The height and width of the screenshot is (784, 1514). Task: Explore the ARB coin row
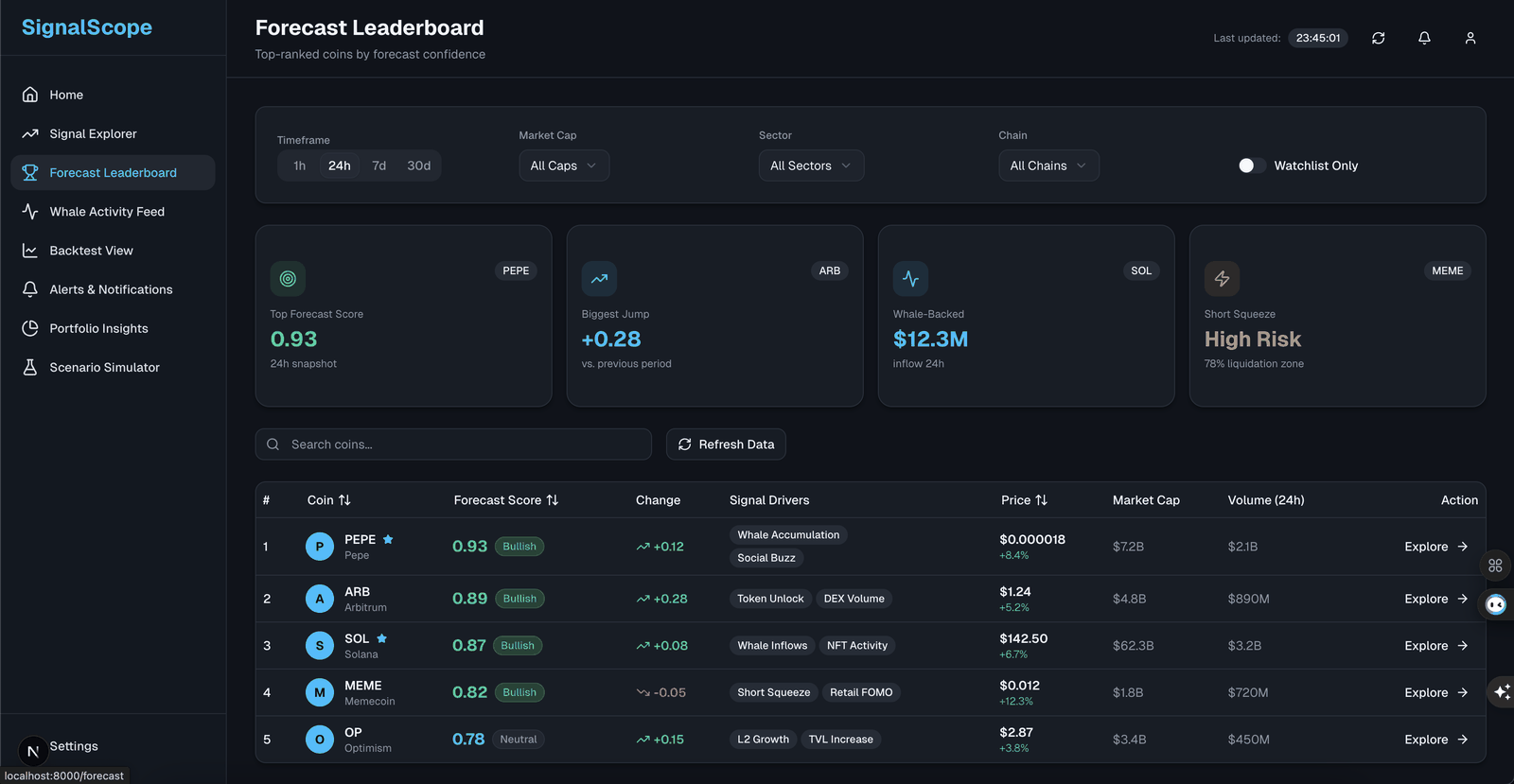[x=1435, y=599]
